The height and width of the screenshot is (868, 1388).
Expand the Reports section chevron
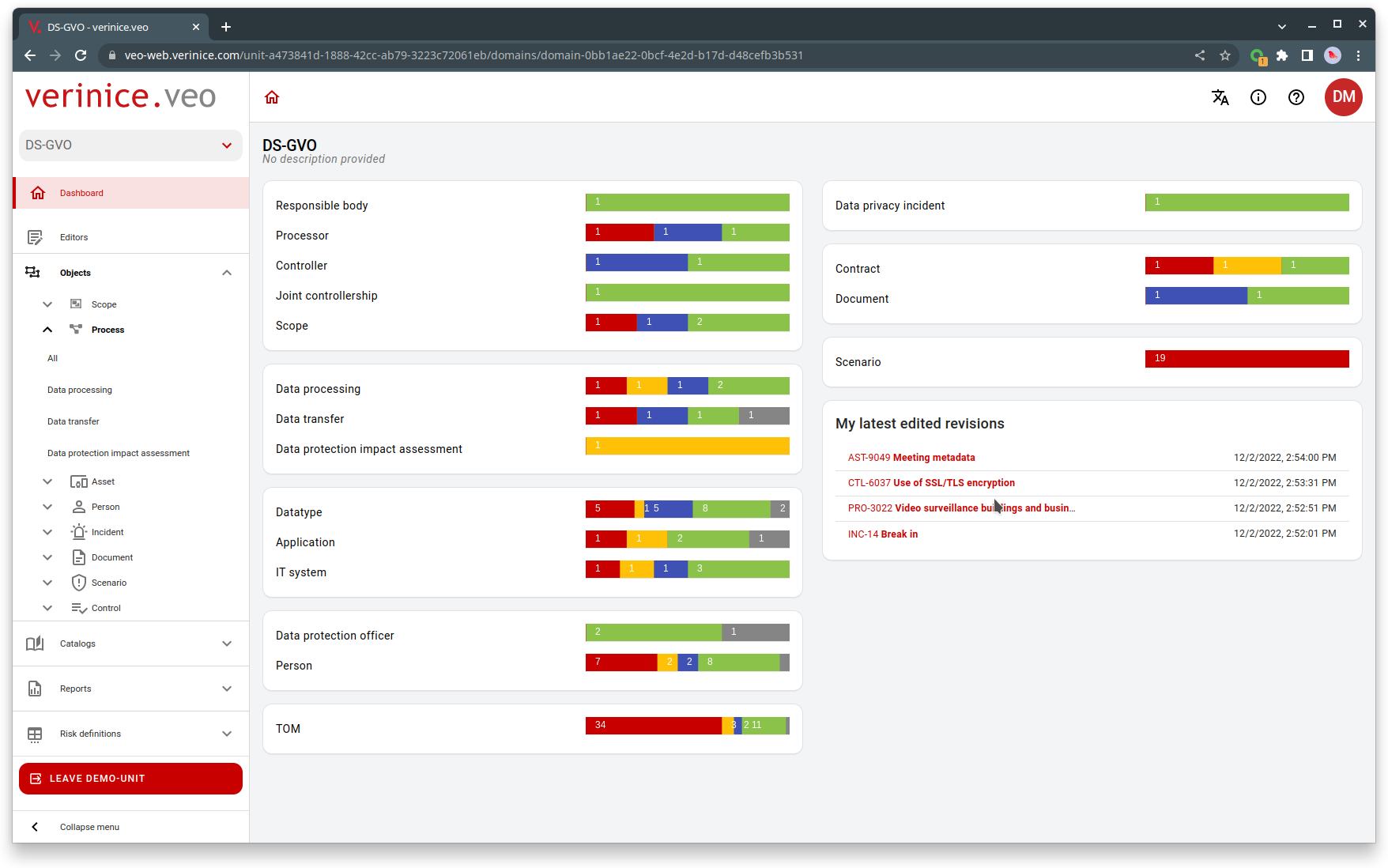coord(227,689)
